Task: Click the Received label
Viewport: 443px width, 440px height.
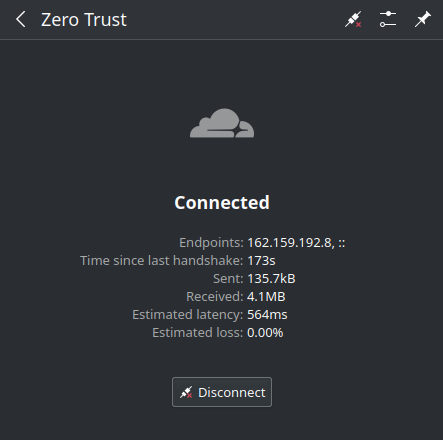Action: point(215,296)
